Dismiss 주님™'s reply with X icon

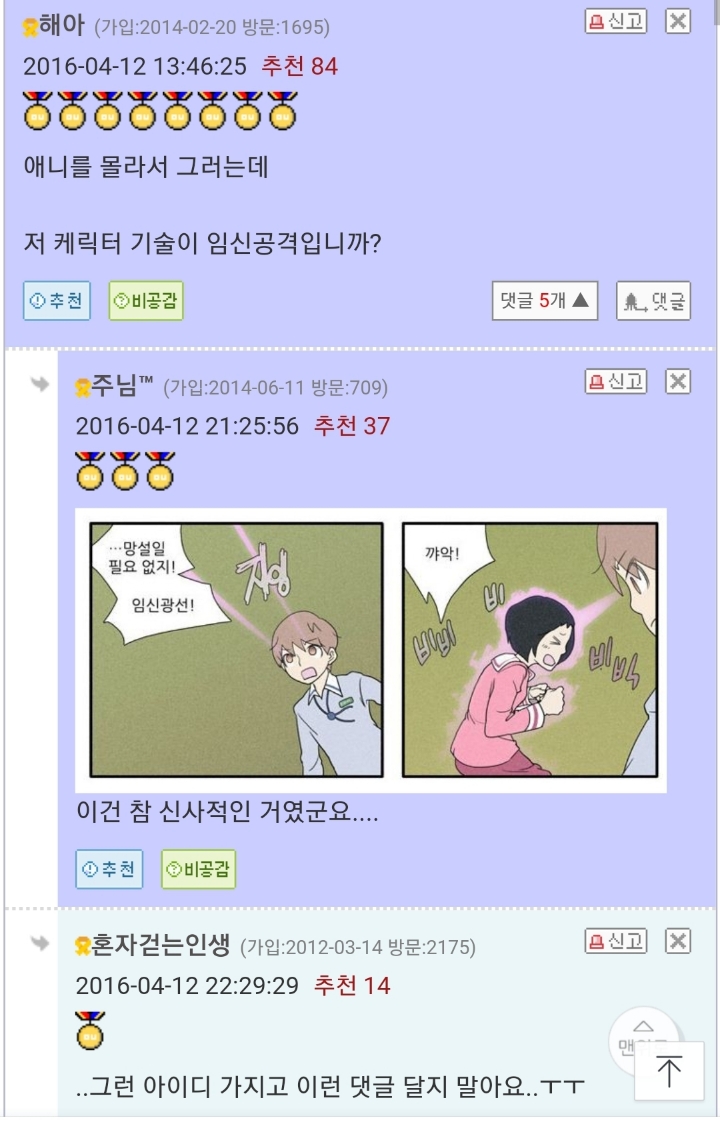point(678,381)
